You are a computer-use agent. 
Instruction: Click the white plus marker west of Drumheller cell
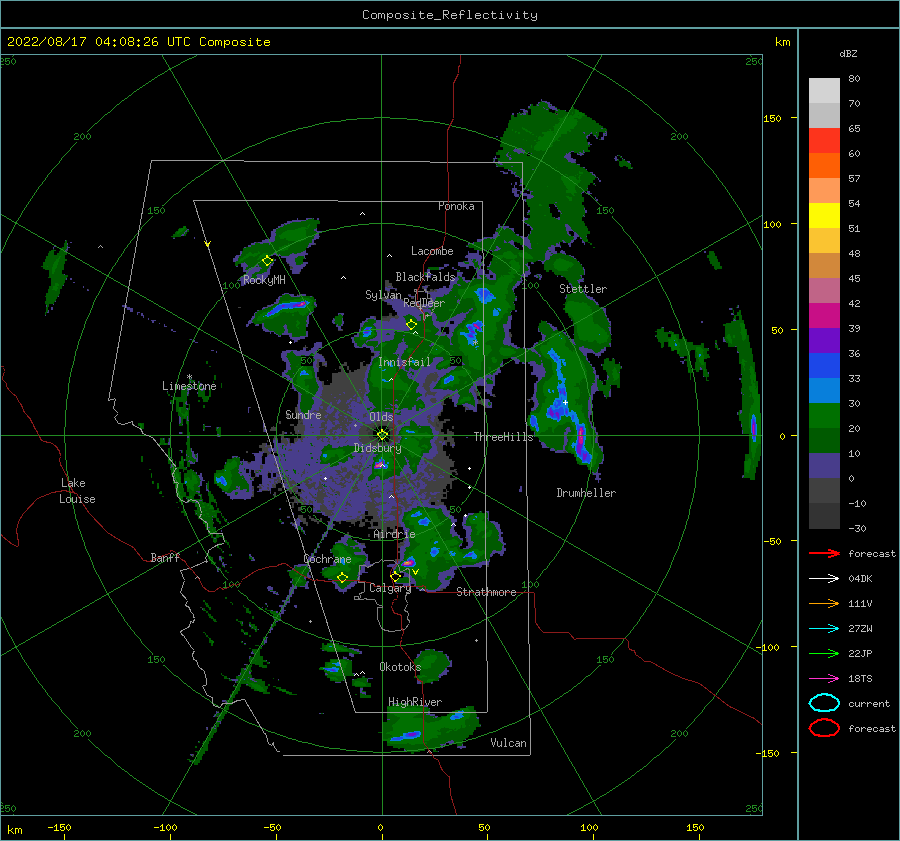565,402
